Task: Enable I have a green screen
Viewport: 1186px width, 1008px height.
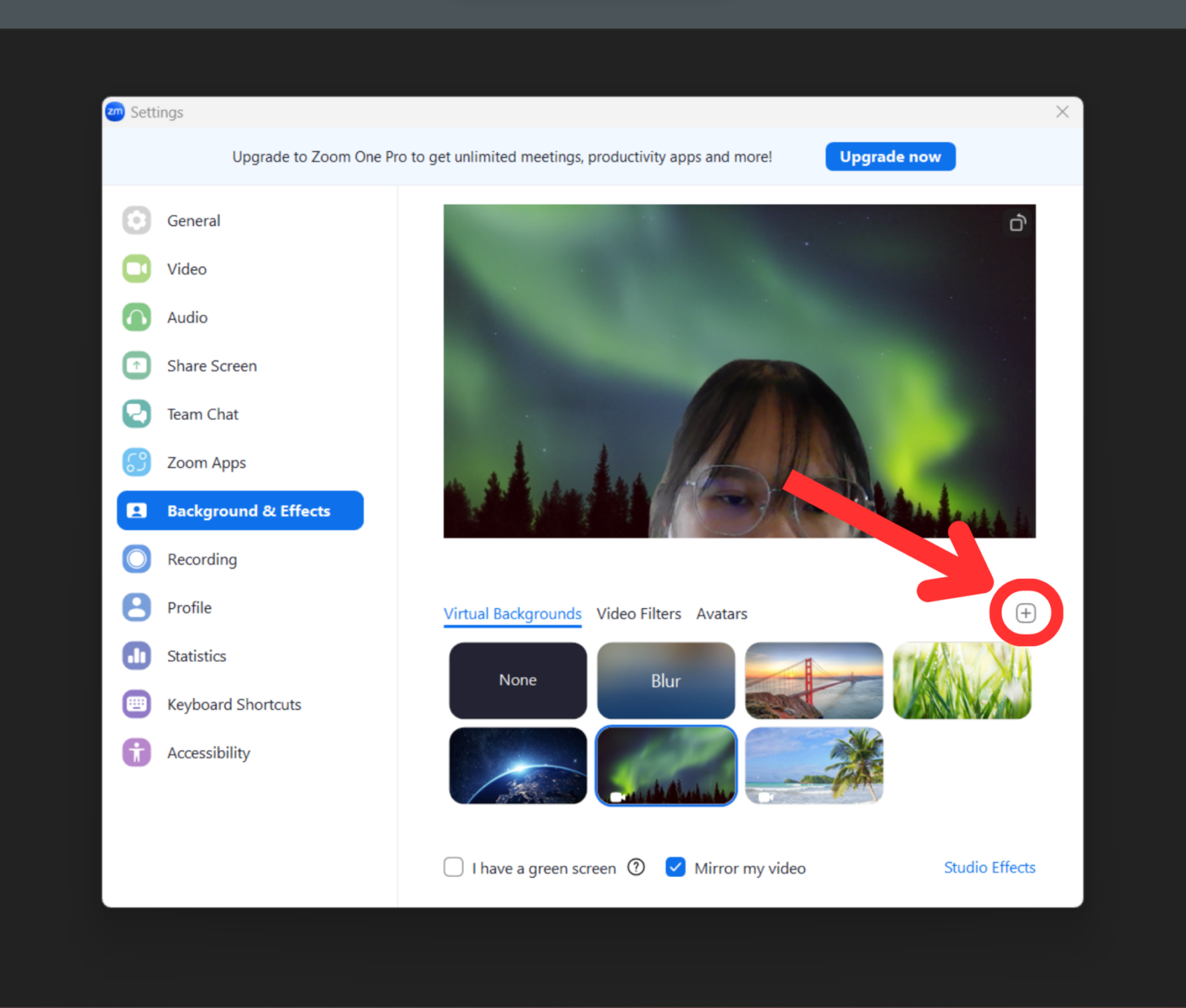Action: click(x=453, y=867)
